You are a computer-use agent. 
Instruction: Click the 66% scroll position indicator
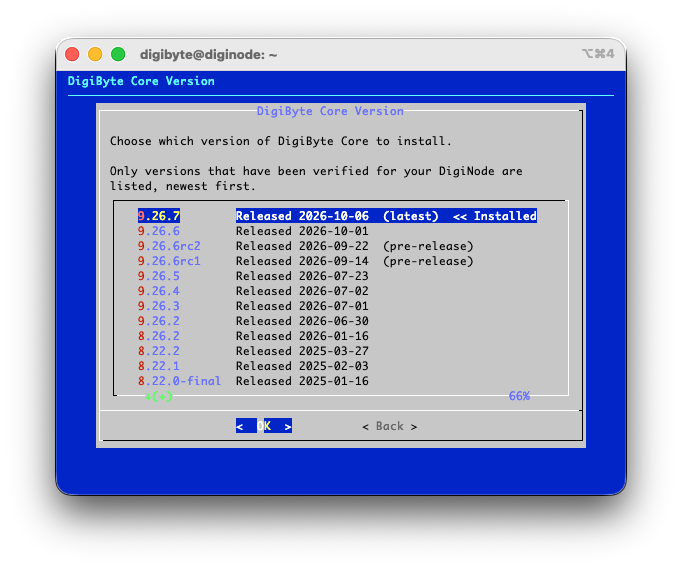pyautogui.click(x=519, y=396)
